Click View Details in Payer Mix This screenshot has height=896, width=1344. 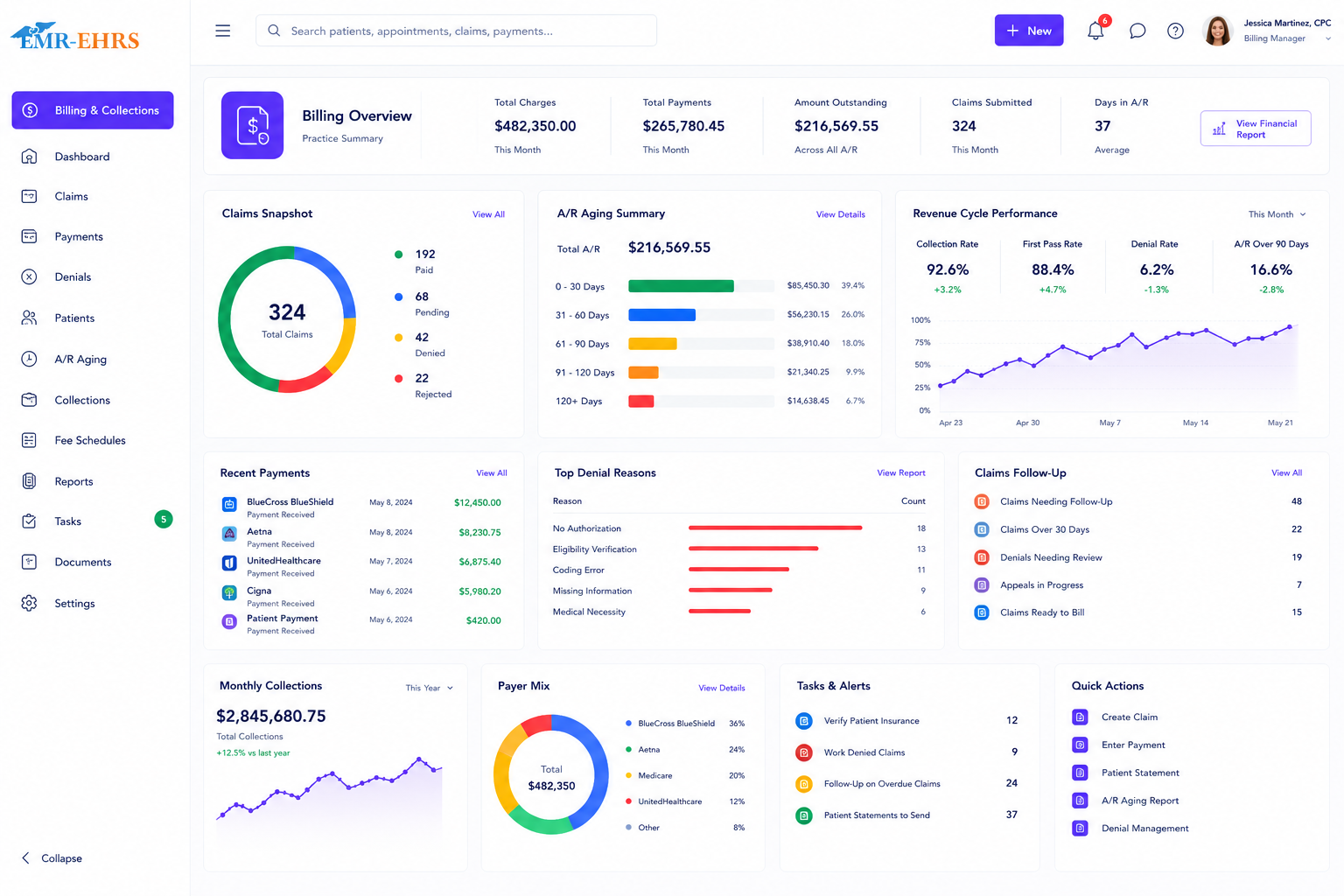pyautogui.click(x=722, y=688)
